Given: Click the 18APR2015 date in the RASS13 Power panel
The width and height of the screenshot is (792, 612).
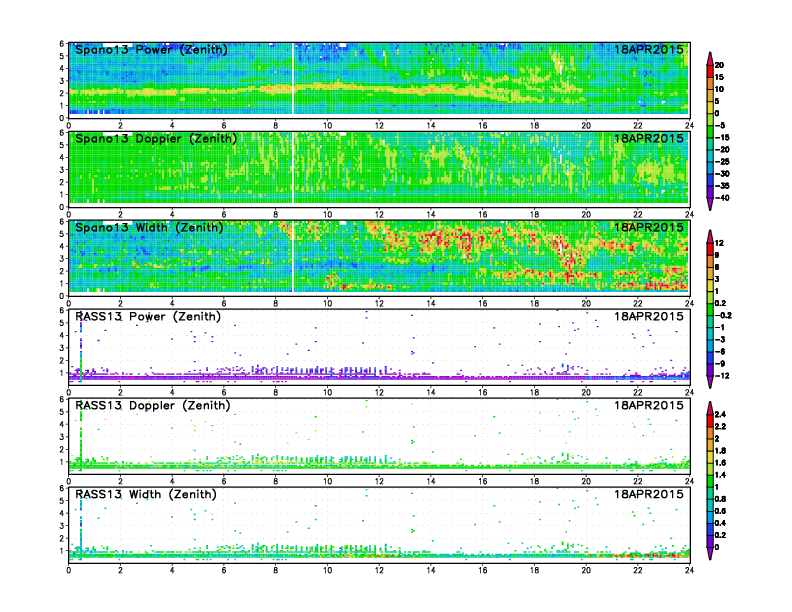Looking at the screenshot, I should (649, 316).
